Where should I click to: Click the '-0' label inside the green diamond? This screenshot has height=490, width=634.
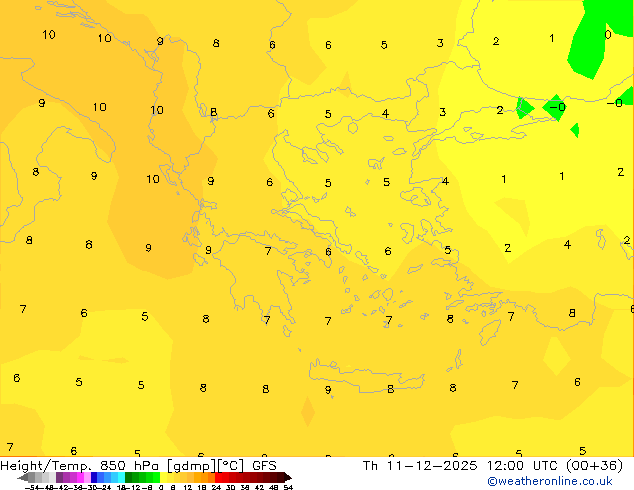click(x=558, y=107)
